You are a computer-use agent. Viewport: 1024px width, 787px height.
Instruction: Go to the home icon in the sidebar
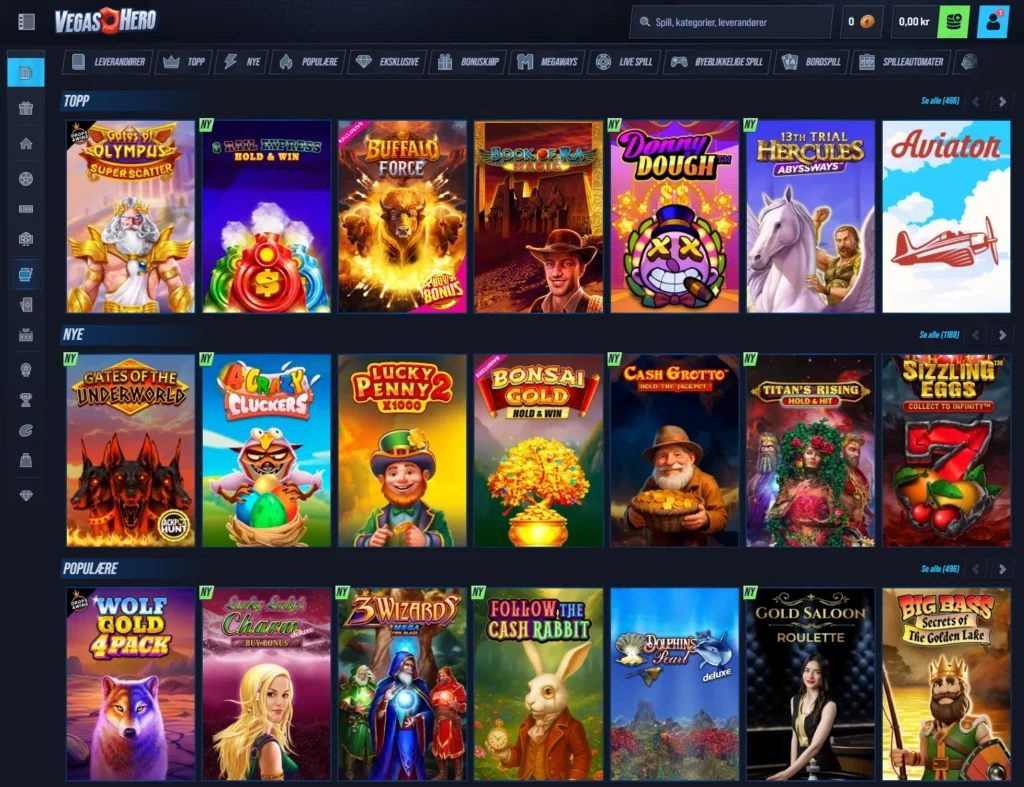[x=26, y=143]
